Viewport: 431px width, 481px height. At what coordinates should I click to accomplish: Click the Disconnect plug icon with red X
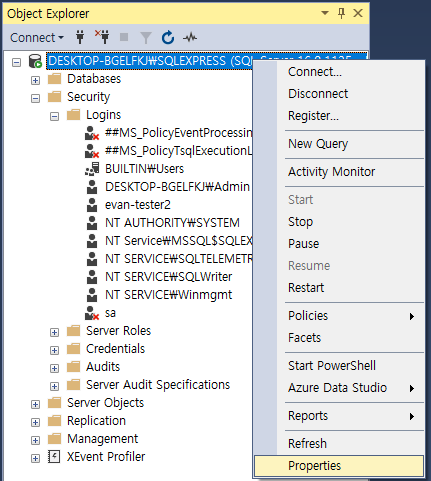[102, 37]
